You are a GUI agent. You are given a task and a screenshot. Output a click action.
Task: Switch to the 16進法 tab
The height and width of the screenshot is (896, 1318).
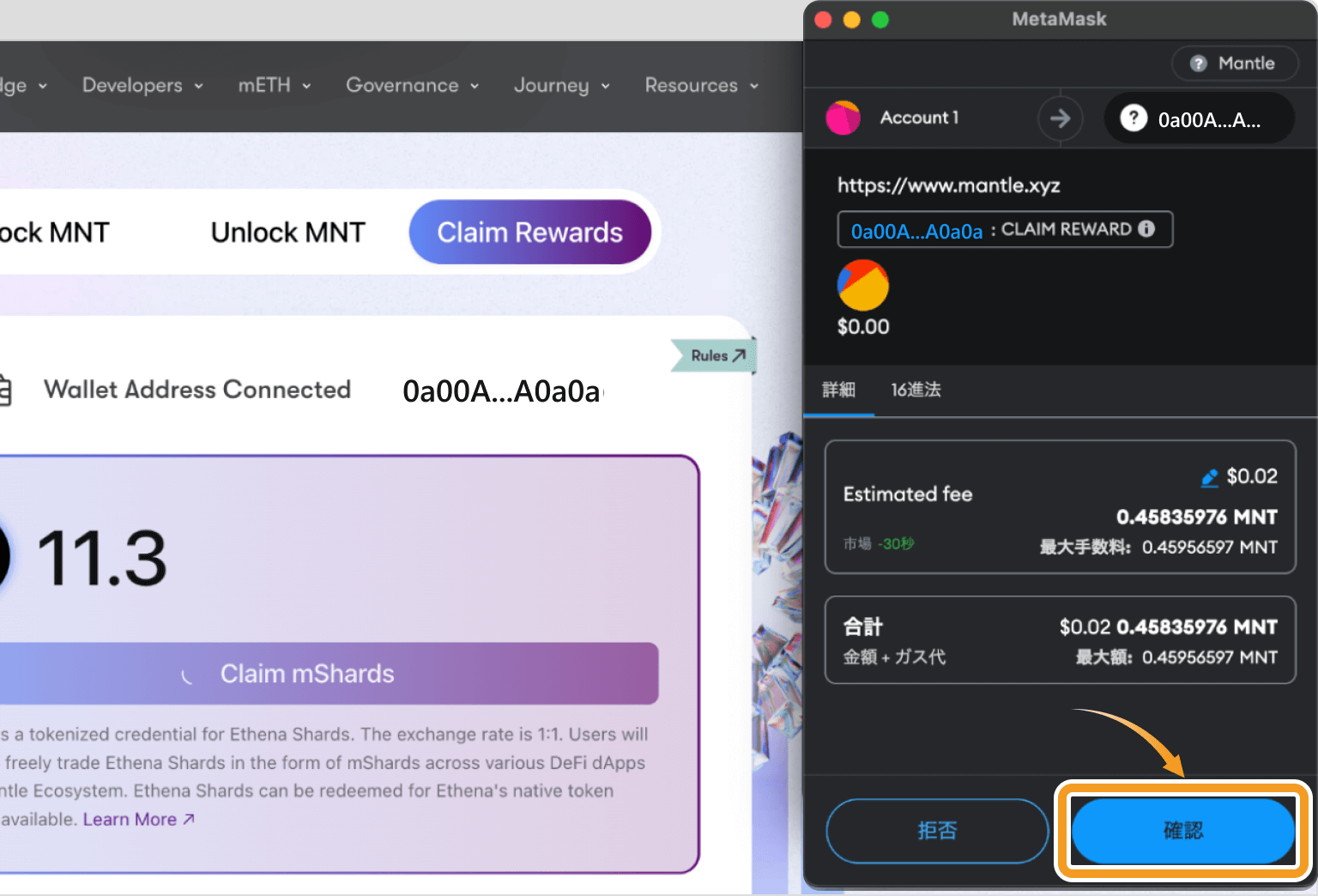pos(916,390)
